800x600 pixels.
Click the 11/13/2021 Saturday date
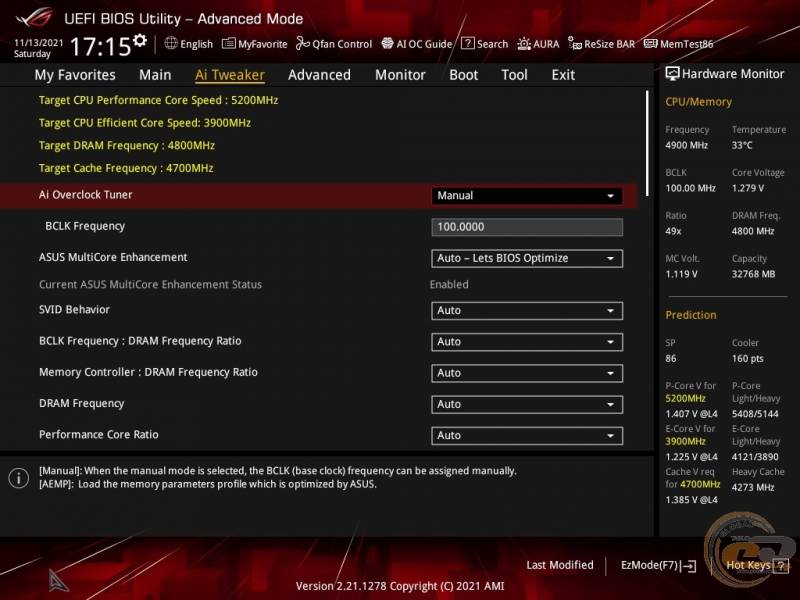38,48
